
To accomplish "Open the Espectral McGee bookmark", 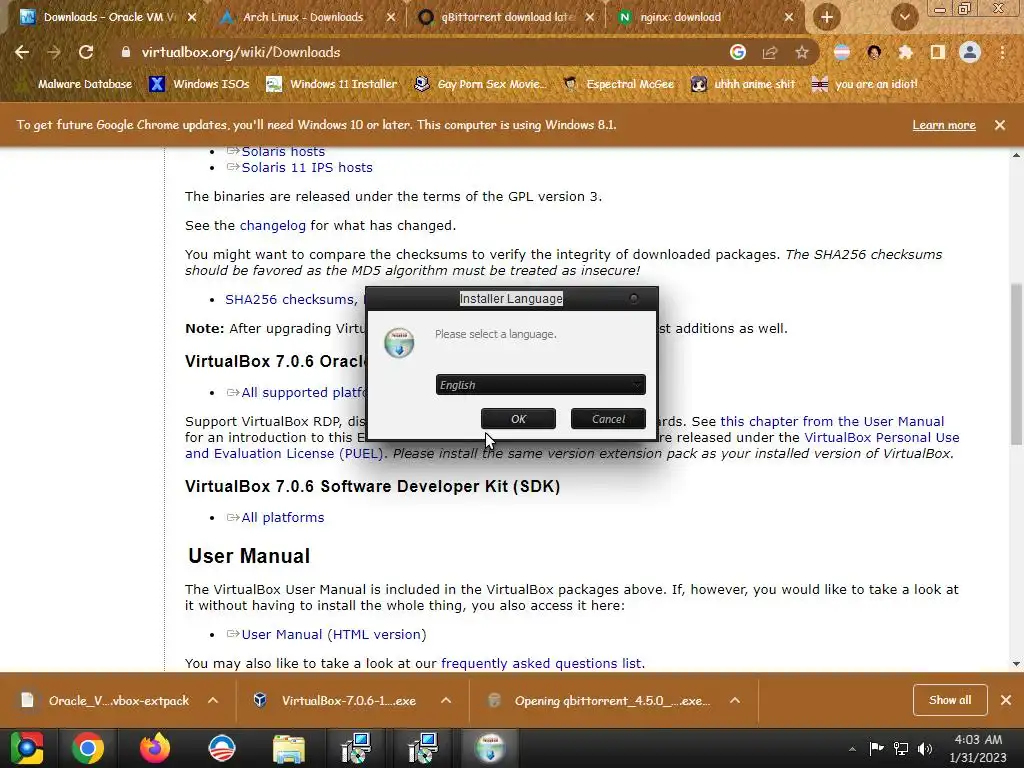I will pos(618,84).
